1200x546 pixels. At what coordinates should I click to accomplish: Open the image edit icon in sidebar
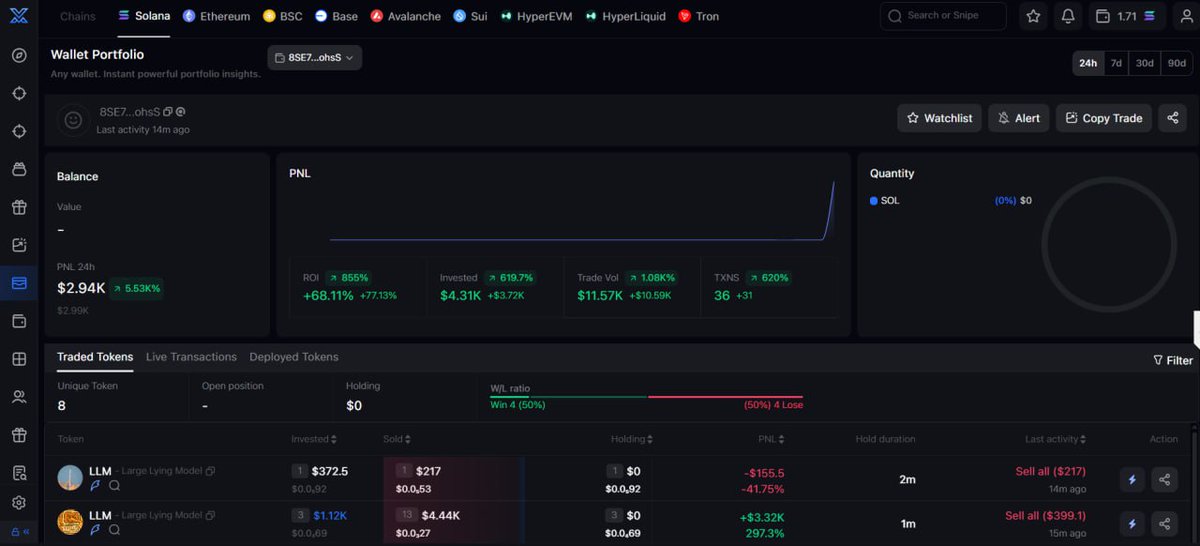(x=19, y=245)
